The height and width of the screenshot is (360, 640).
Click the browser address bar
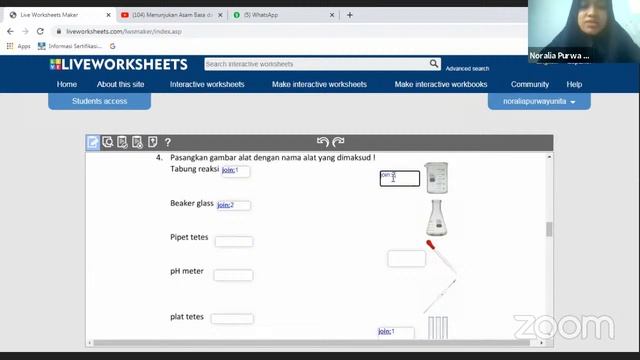tap(286, 31)
